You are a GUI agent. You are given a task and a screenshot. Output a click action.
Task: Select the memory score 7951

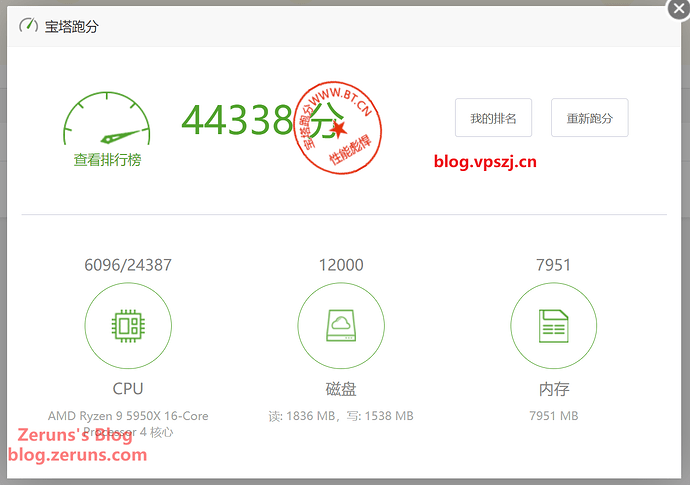point(553,265)
